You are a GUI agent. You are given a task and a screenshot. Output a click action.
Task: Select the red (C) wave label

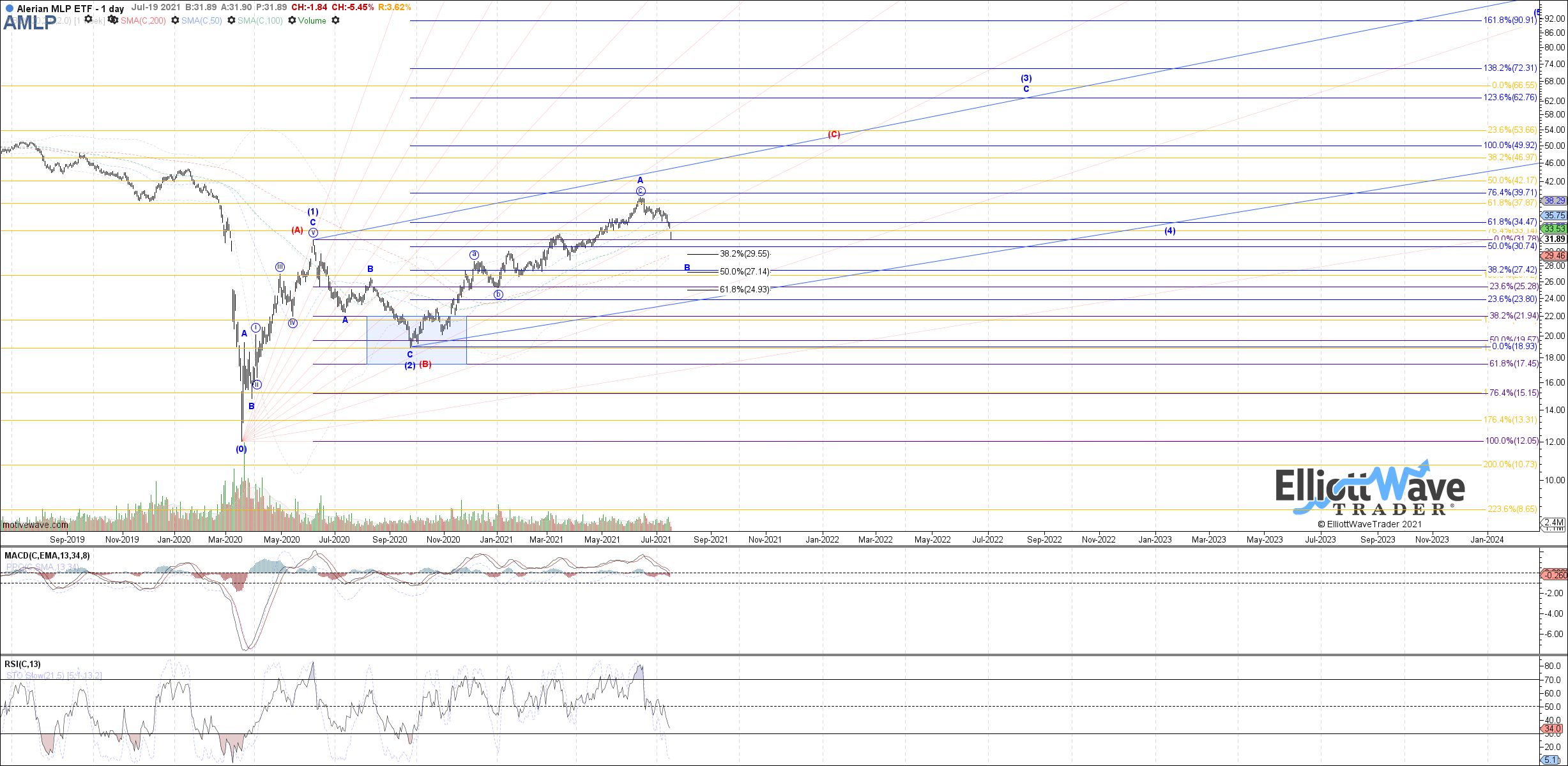[x=834, y=134]
